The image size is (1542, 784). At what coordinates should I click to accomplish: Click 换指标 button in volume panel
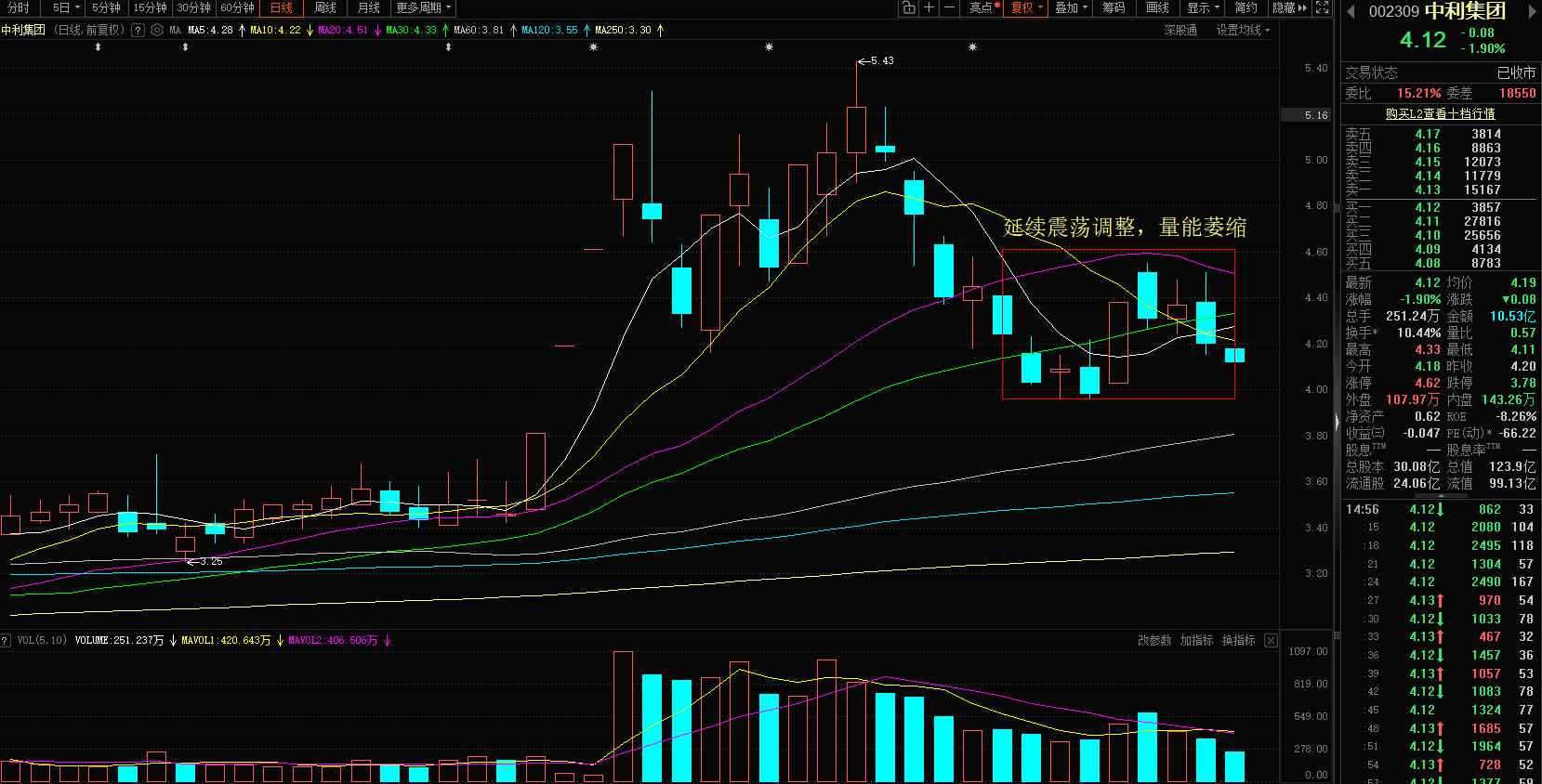[1238, 641]
